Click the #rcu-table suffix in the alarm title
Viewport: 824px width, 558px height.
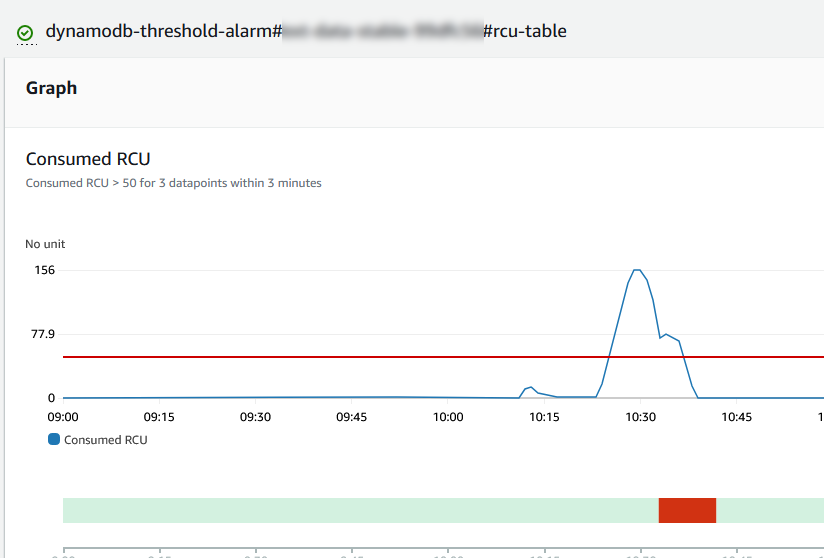(525, 32)
